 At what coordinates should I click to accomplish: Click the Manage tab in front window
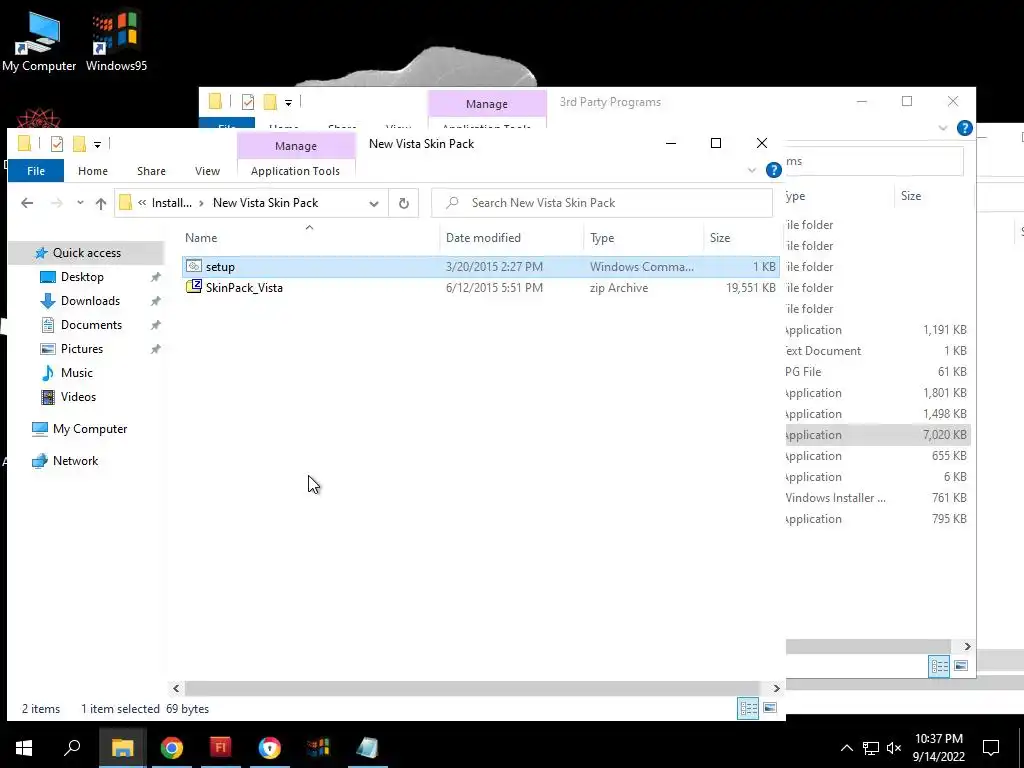coord(296,146)
